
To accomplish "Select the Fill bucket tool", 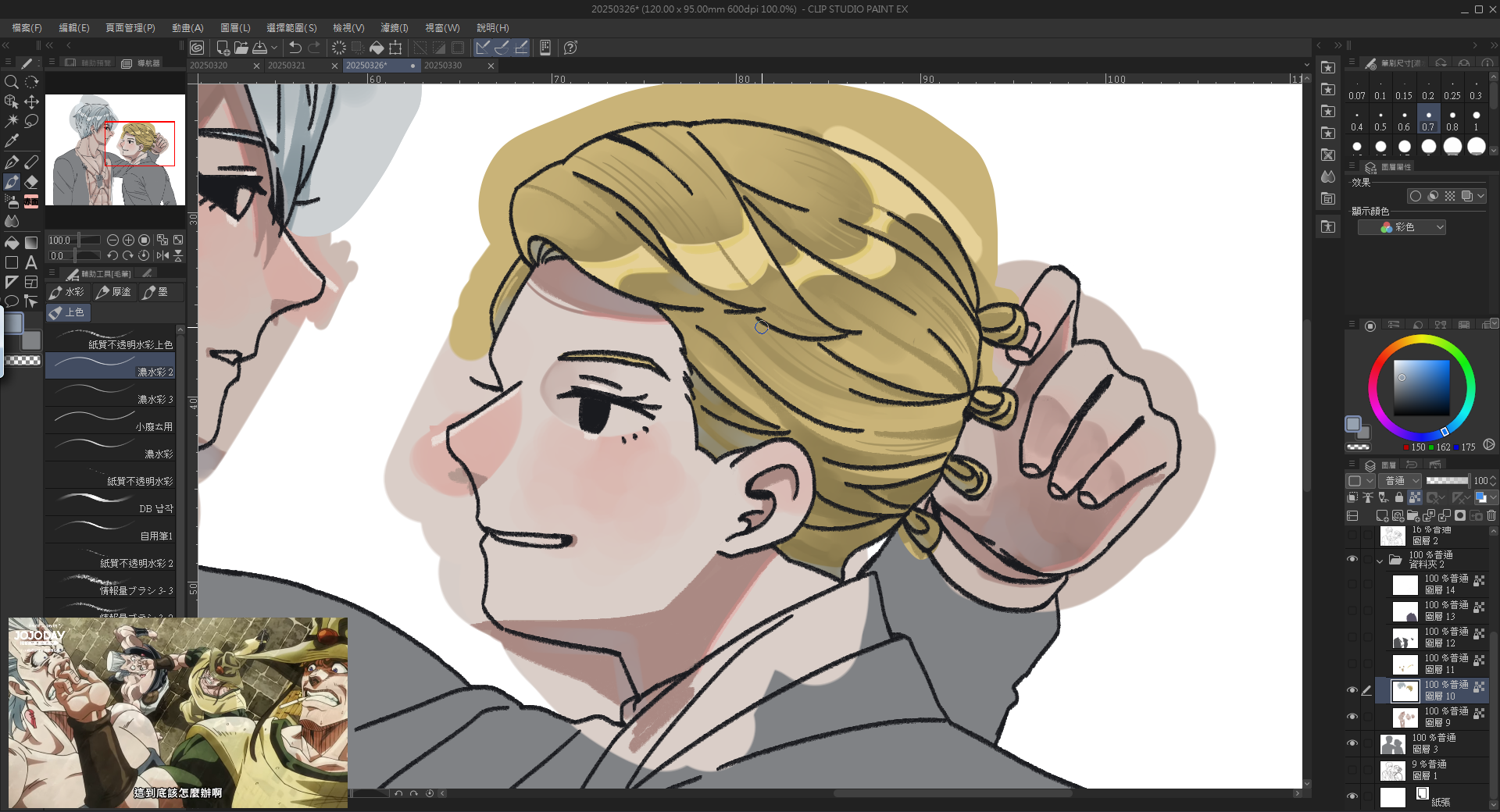I will (x=12, y=243).
